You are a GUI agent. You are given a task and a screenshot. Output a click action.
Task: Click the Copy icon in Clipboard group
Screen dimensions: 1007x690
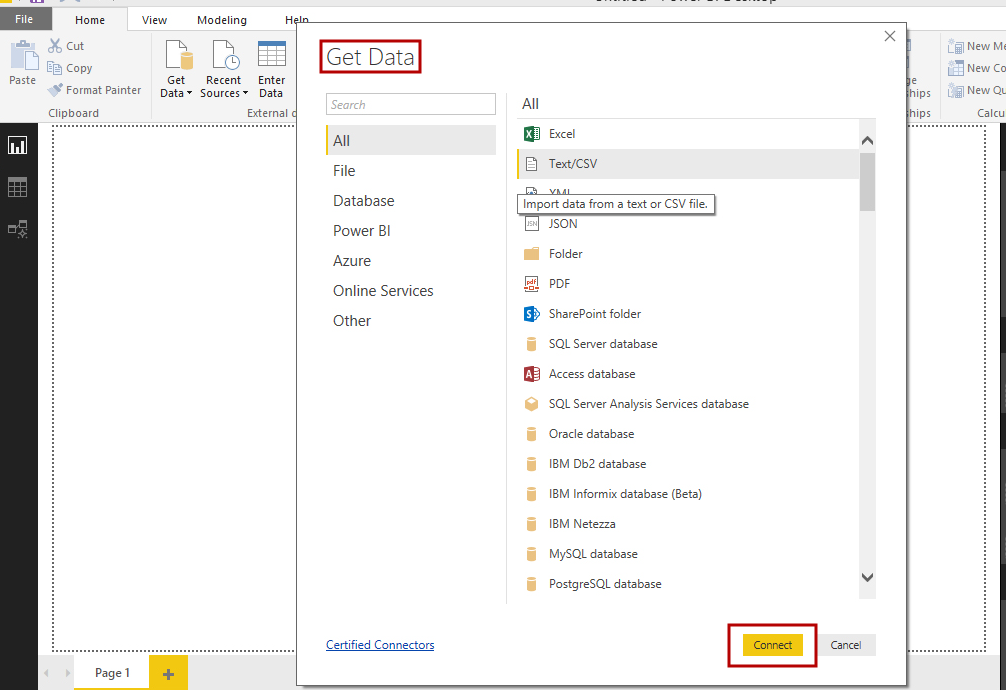pyautogui.click(x=55, y=67)
